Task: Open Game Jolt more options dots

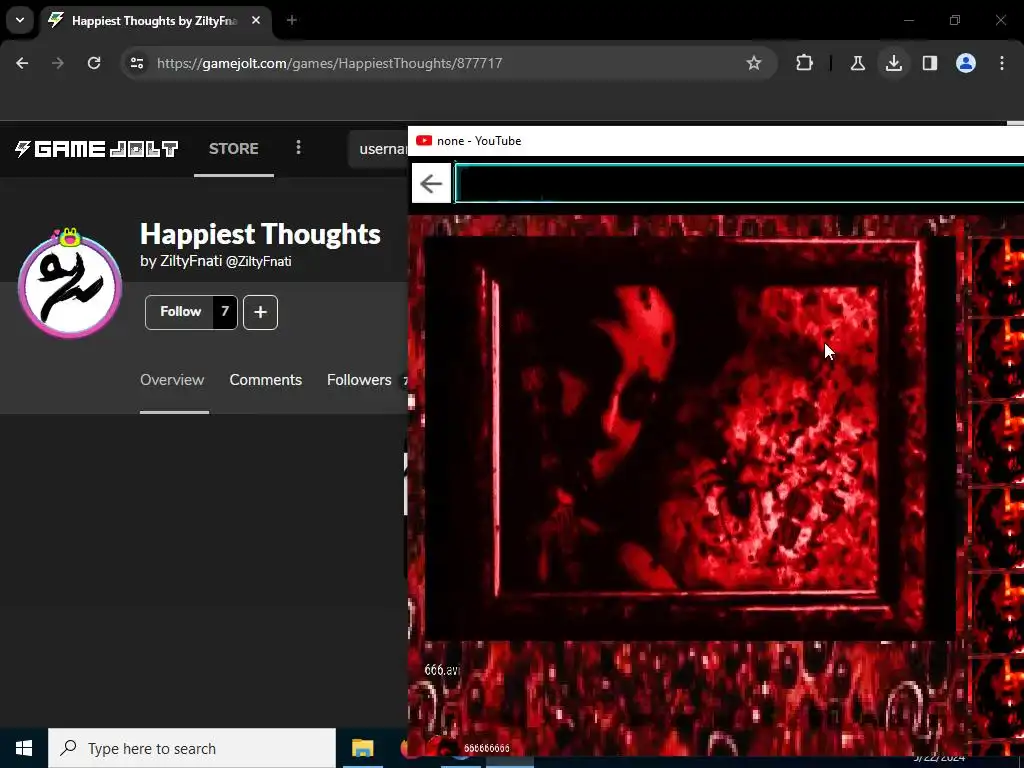Action: [298, 148]
